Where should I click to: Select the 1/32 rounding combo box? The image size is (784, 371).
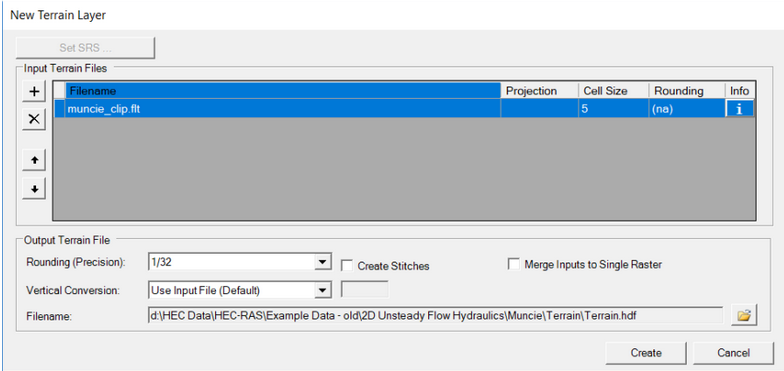pos(240,262)
